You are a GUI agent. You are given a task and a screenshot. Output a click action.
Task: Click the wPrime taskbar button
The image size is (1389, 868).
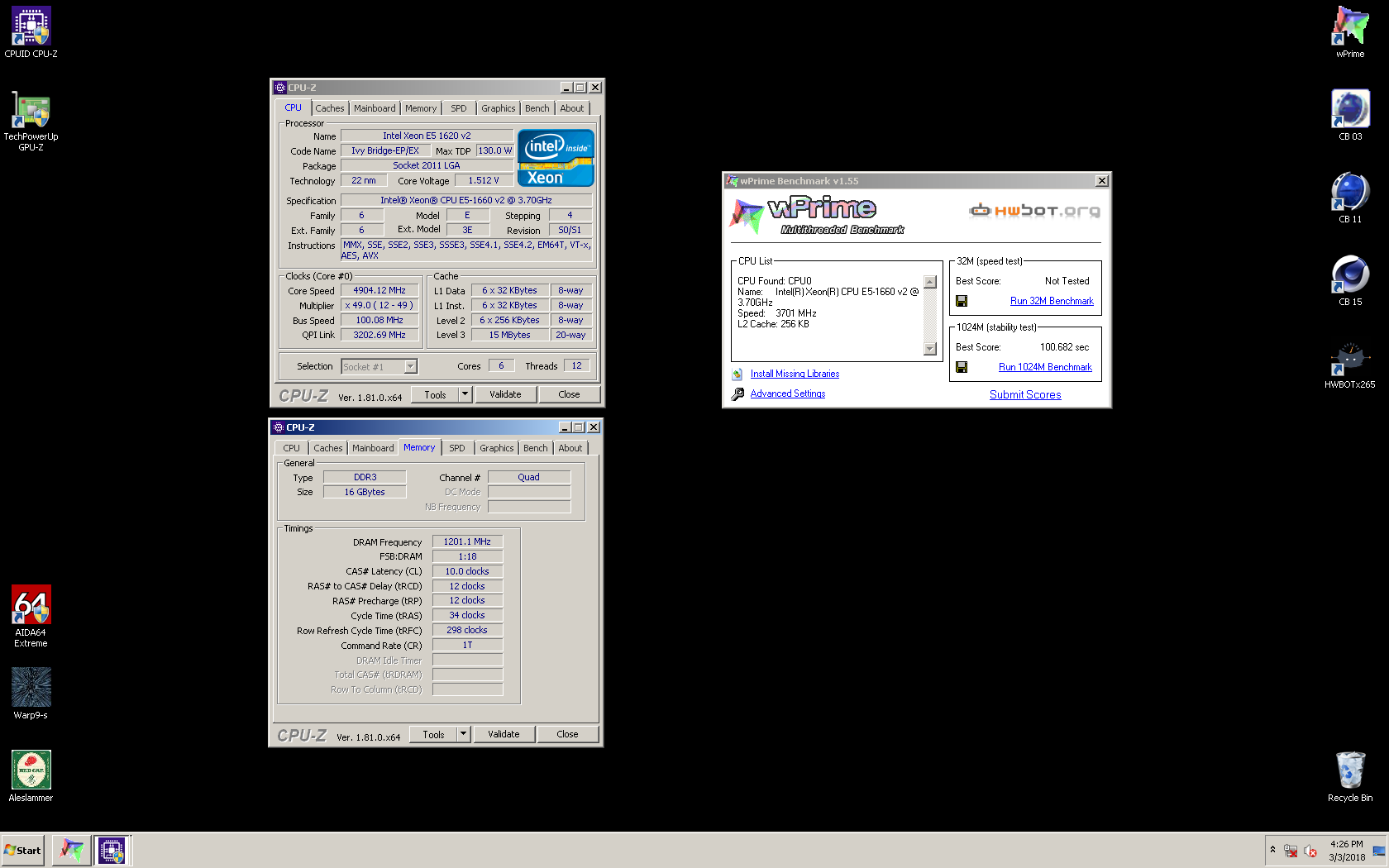[72, 850]
